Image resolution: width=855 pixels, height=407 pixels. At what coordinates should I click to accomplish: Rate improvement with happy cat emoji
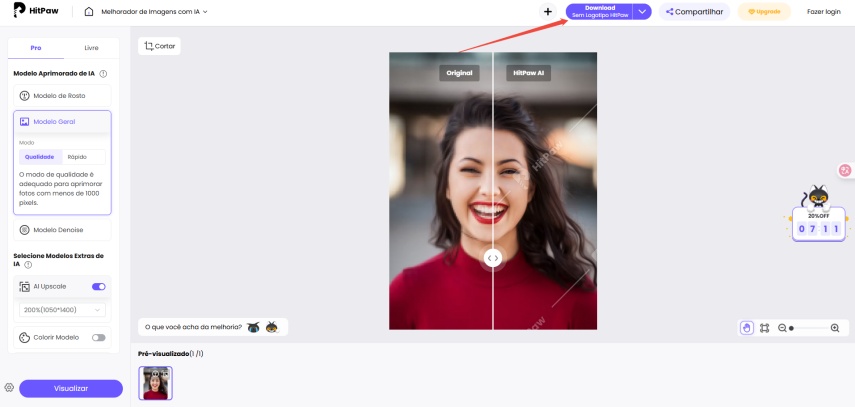[272, 327]
